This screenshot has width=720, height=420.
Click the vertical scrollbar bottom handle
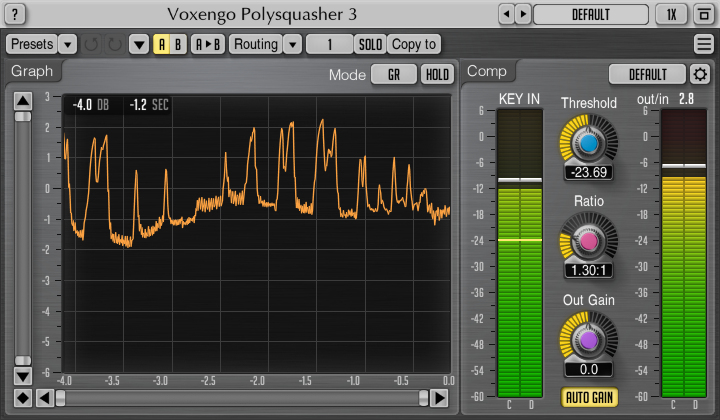(x=22, y=360)
